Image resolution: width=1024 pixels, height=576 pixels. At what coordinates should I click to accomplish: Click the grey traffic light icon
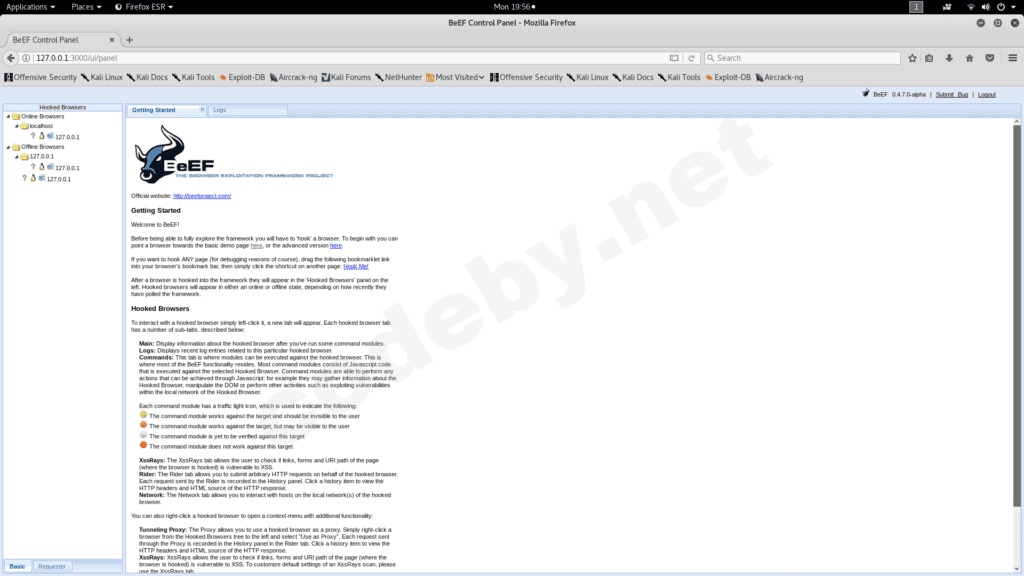click(x=143, y=435)
